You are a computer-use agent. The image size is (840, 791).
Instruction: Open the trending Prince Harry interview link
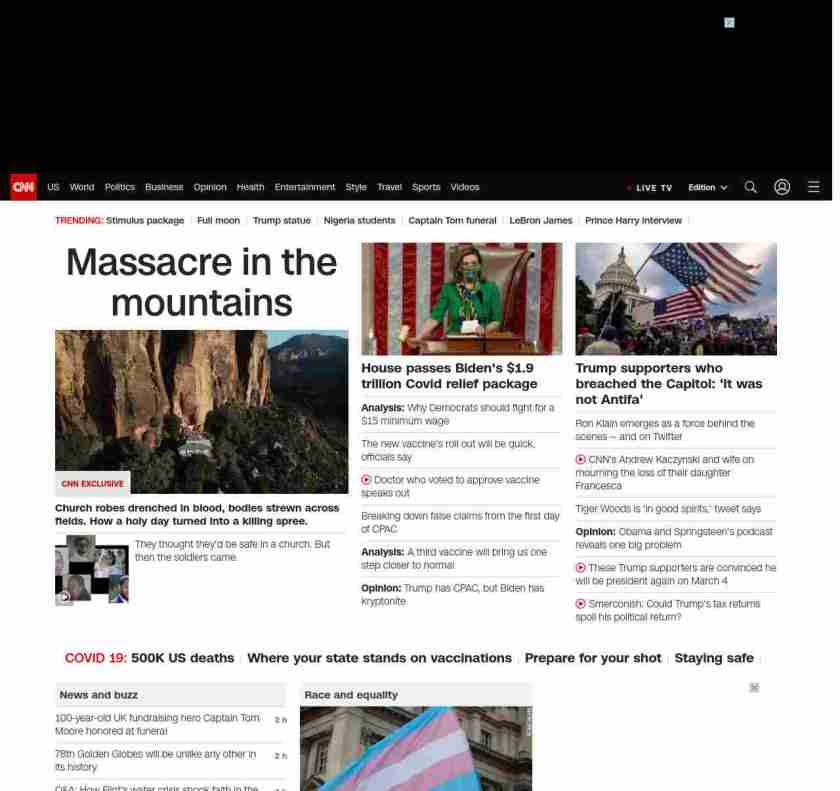click(x=633, y=220)
